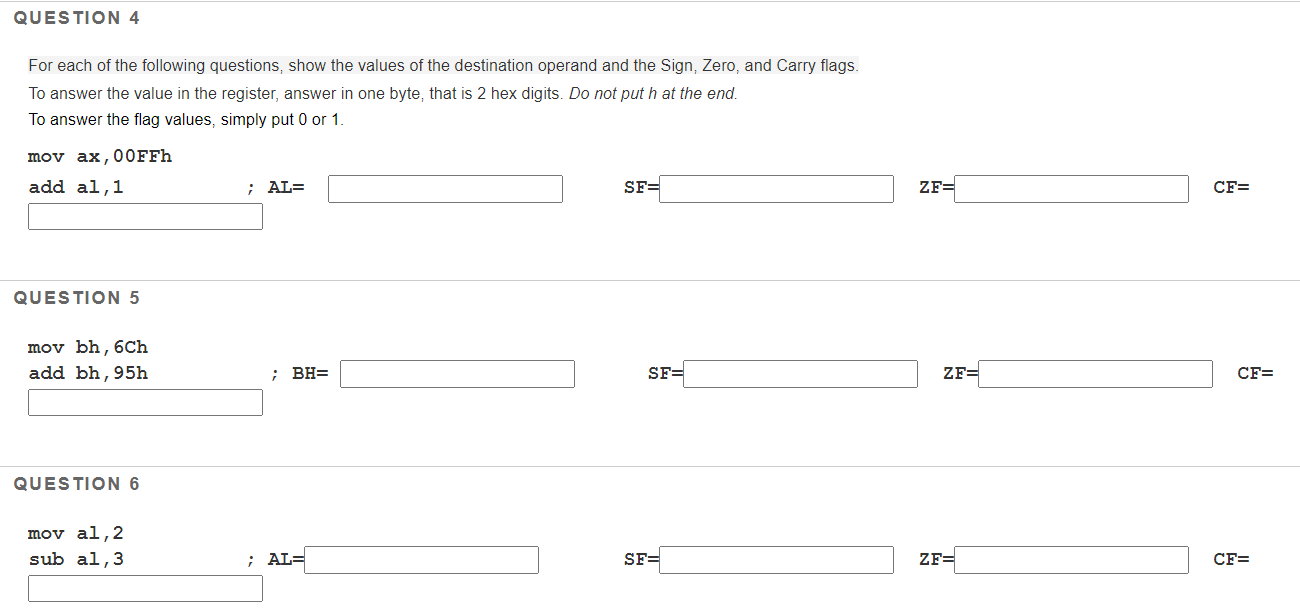Click the QUESTION 6 heading
The height and width of the screenshot is (612, 1300).
(75, 483)
